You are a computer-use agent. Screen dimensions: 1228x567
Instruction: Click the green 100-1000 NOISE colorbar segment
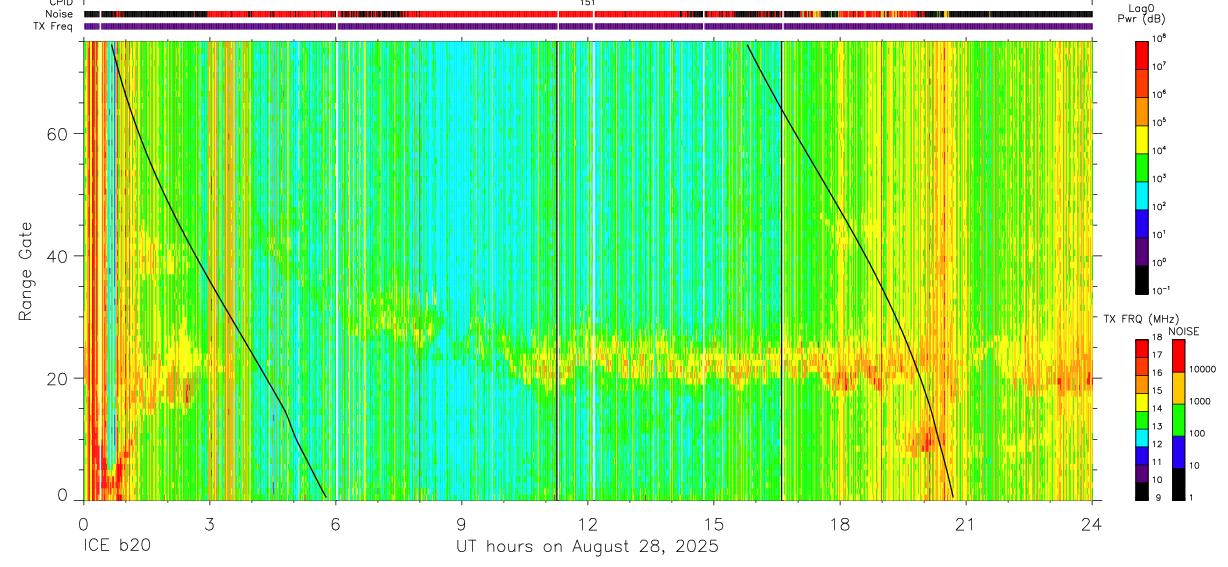pos(1180,420)
